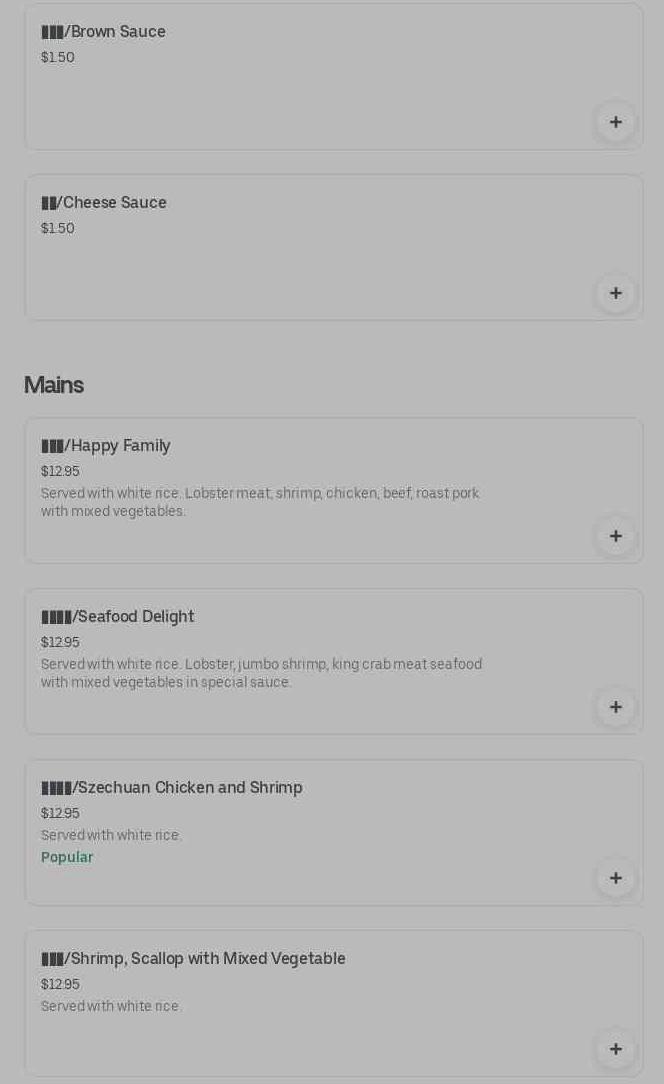The width and height of the screenshot is (664, 1084).
Task: Add Szechuan Chicken and Shrimp to cart
Action: tap(615, 878)
